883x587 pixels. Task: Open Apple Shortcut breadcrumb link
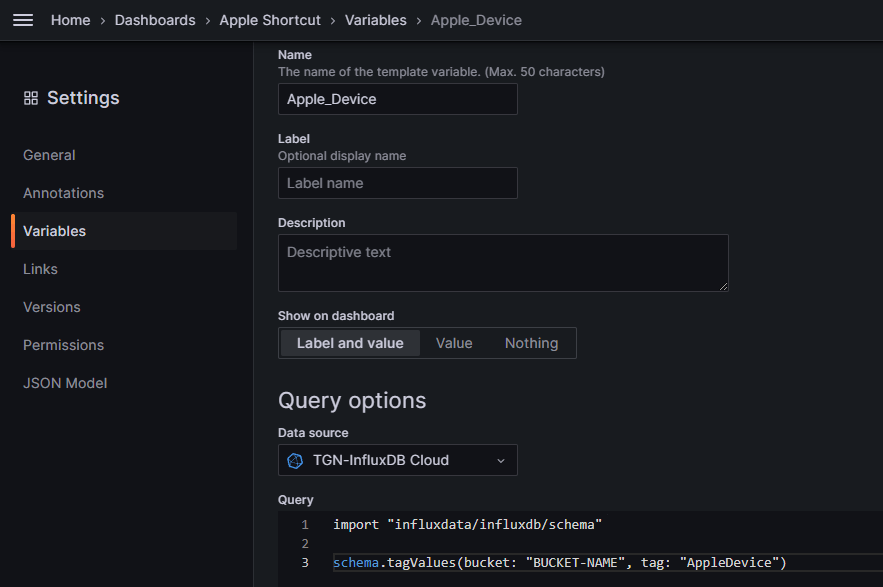pyautogui.click(x=270, y=20)
